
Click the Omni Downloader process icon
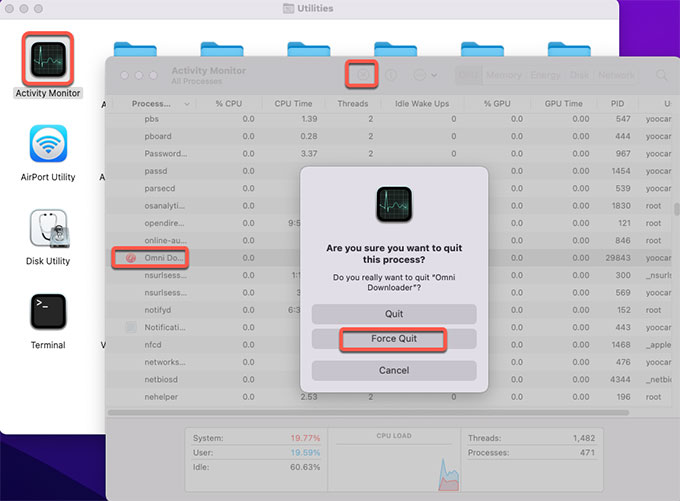tap(131, 258)
